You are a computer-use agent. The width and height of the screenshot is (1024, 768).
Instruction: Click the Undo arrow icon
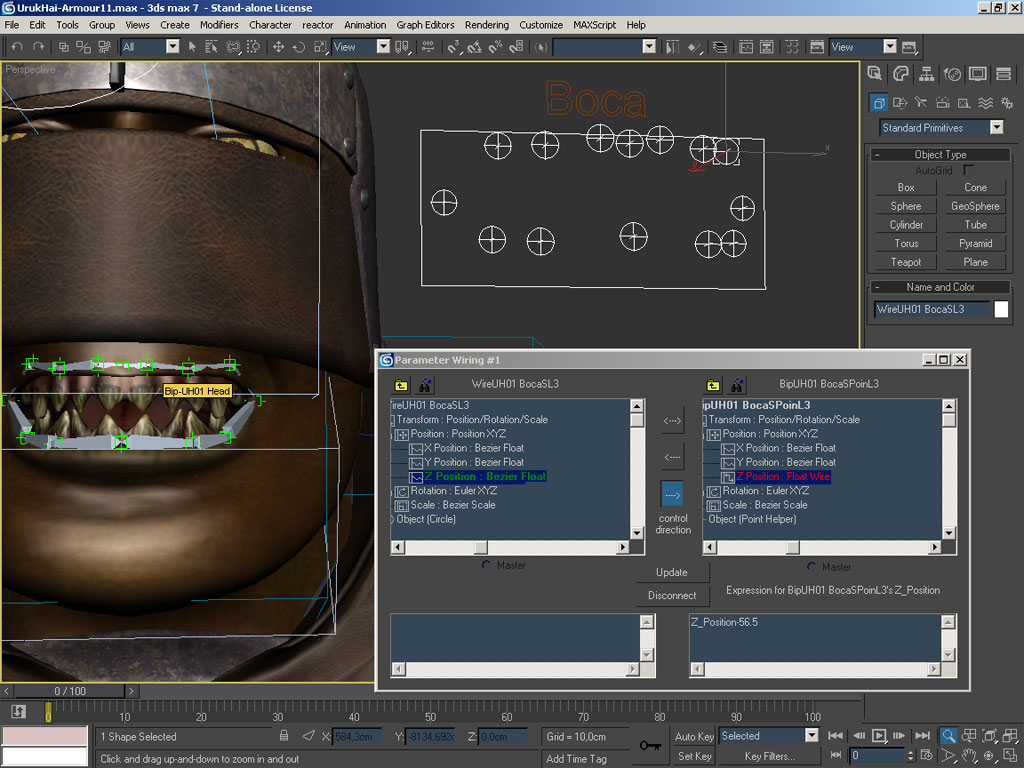[x=17, y=47]
